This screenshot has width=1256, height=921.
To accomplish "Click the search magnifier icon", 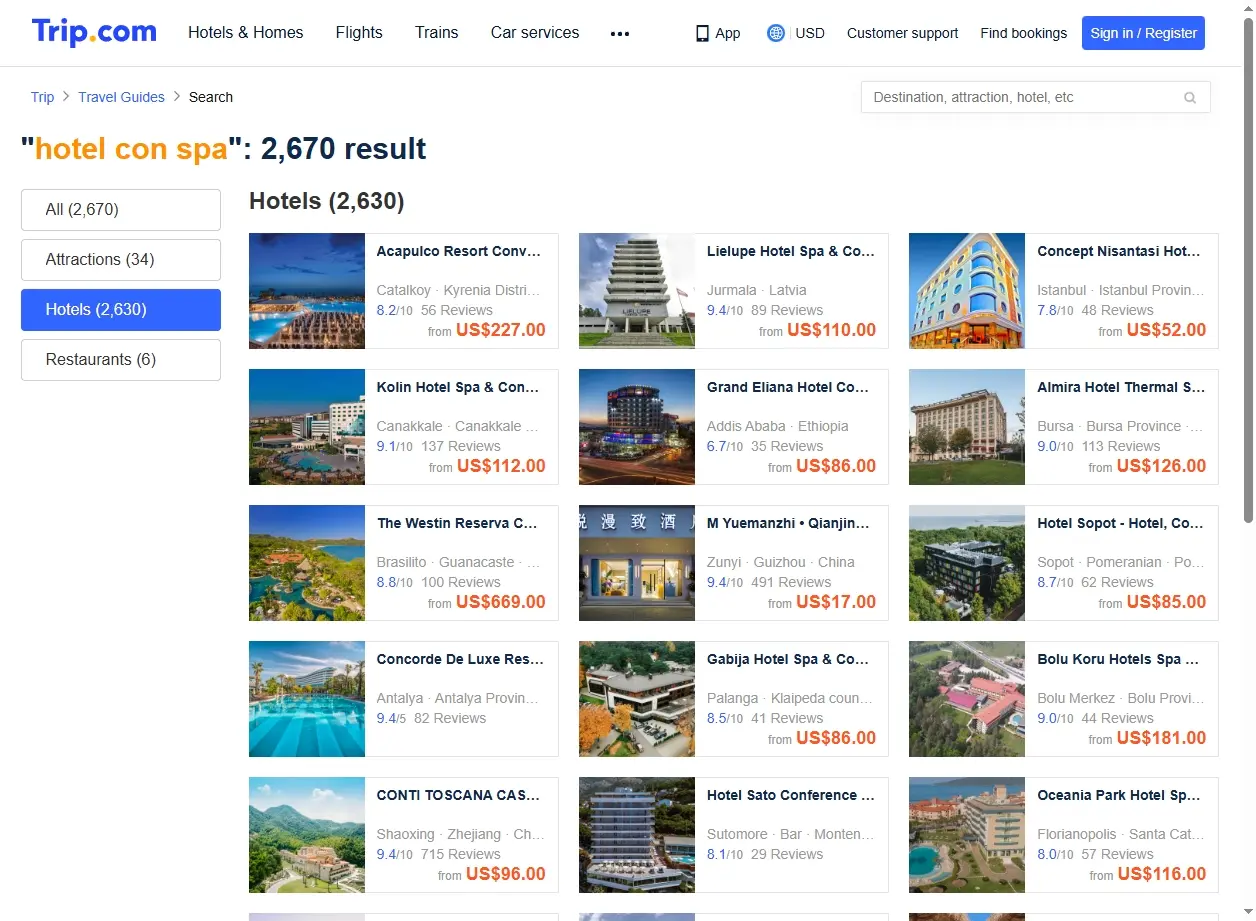I will 1190,97.
